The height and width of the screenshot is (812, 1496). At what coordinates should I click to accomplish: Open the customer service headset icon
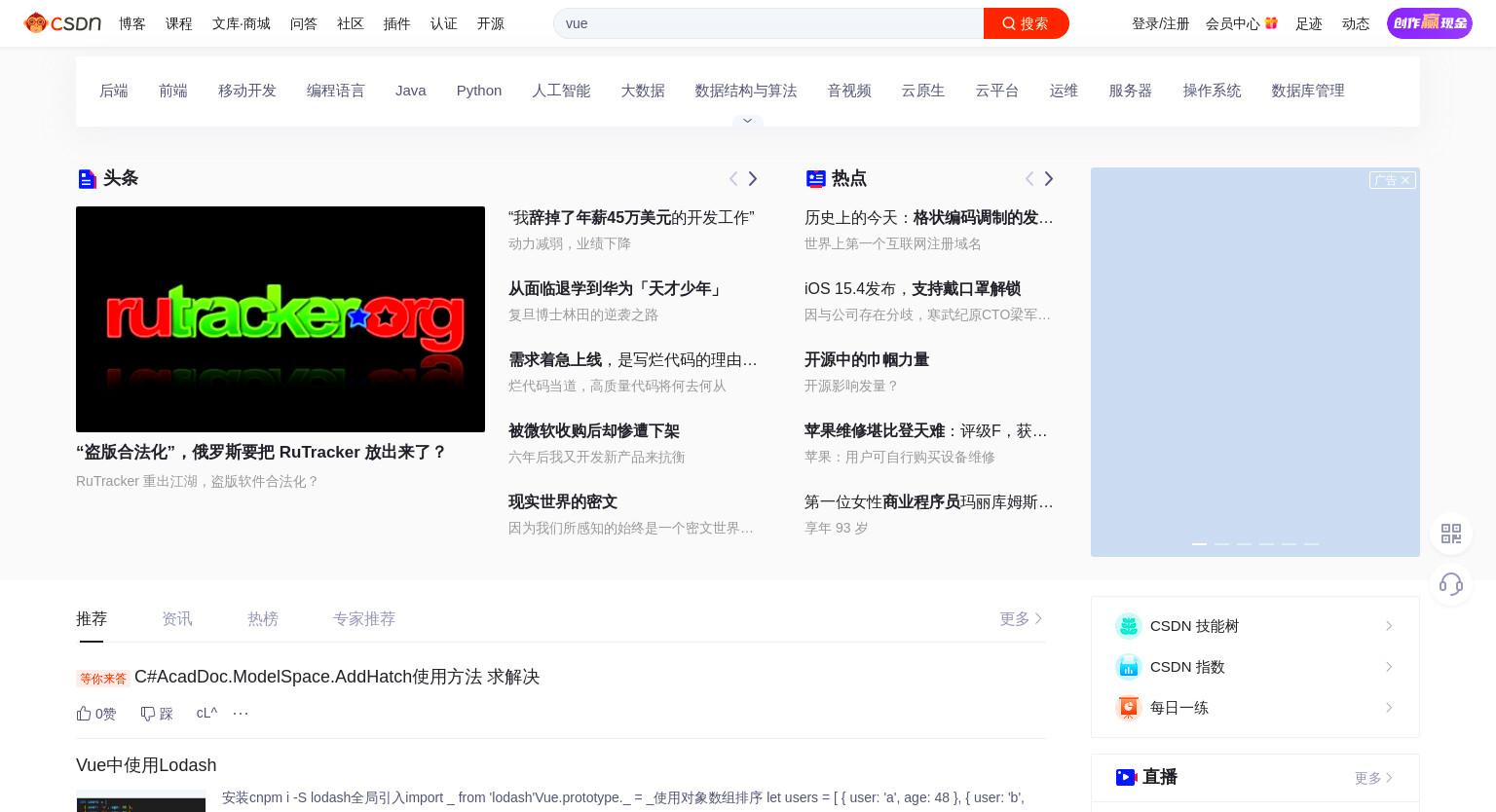[x=1451, y=584]
